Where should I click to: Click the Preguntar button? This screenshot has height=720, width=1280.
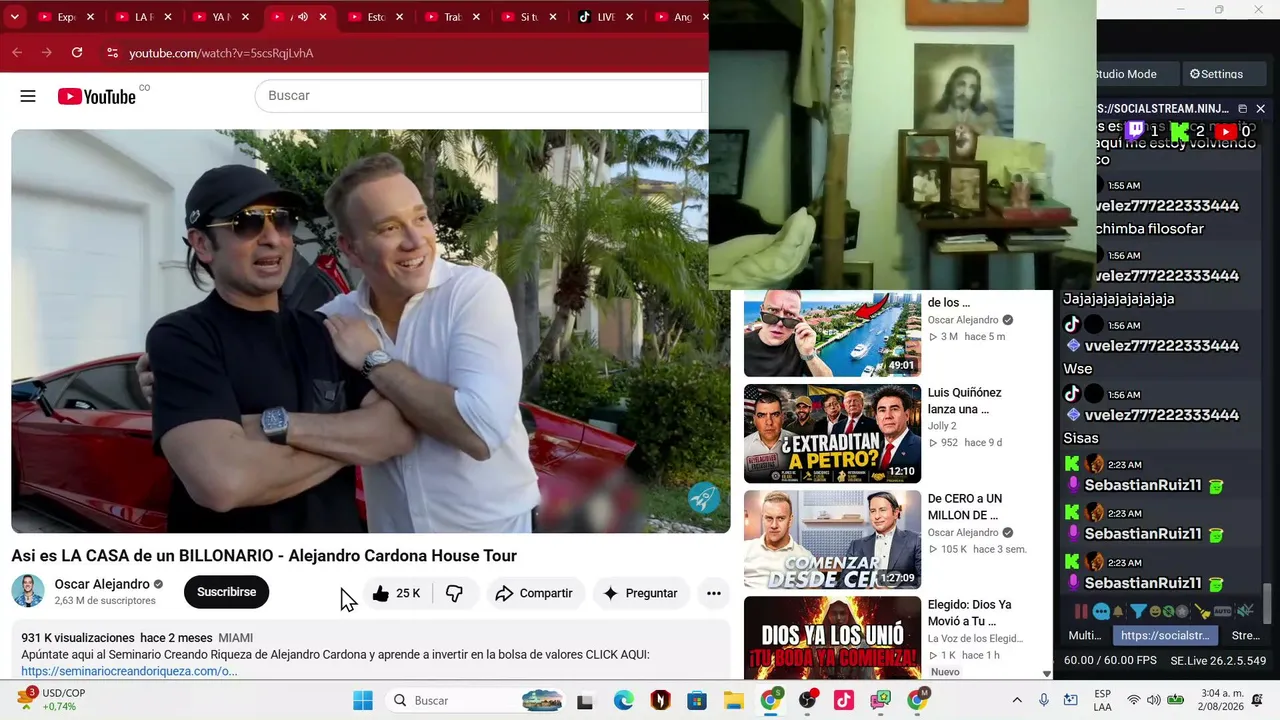coord(640,593)
